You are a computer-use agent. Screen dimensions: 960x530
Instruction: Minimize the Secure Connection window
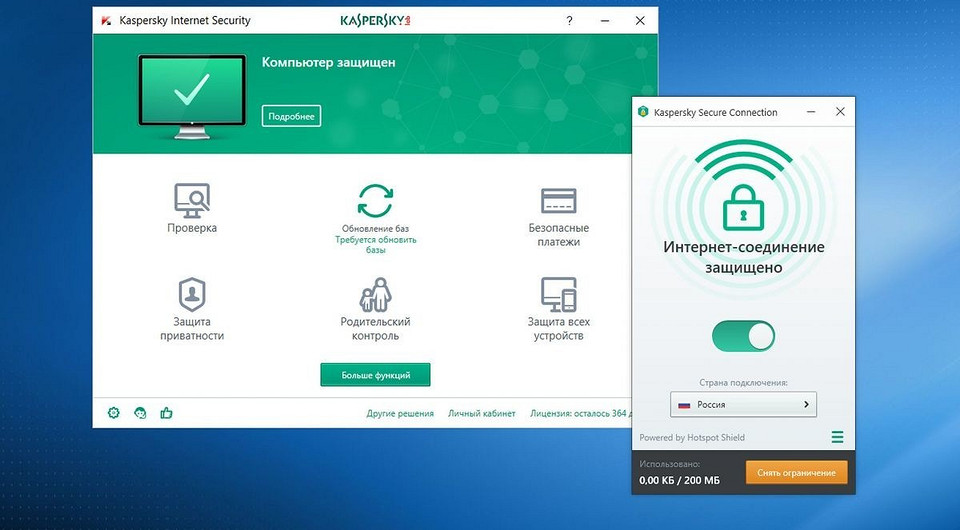pyautogui.click(x=811, y=112)
